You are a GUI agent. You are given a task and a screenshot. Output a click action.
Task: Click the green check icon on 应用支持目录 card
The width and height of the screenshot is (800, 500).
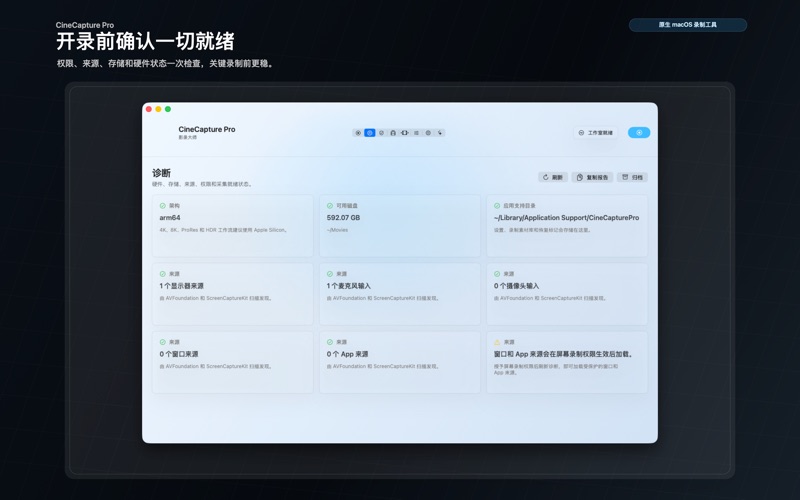pyautogui.click(x=497, y=206)
